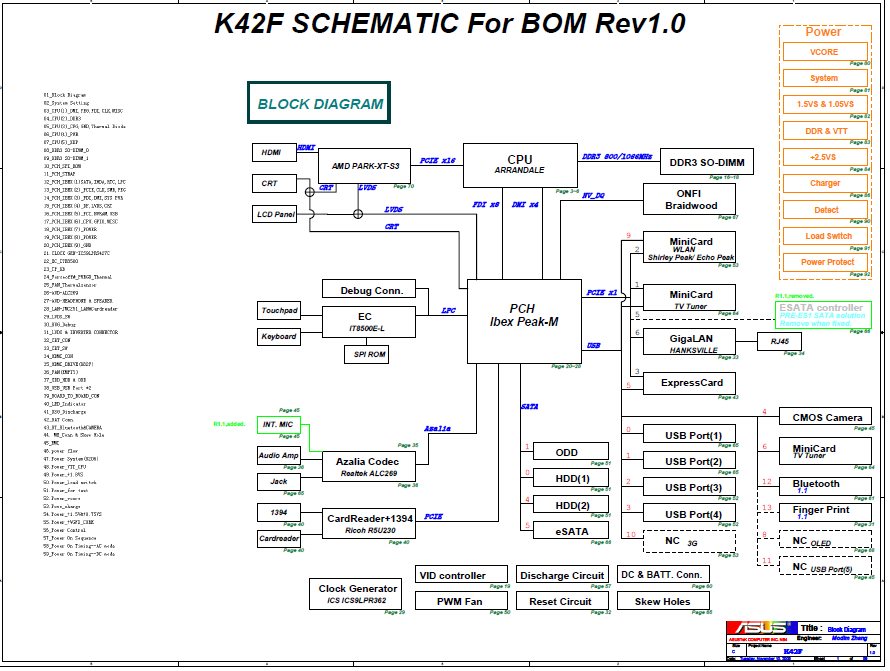Click the '1394' block
The width and height of the screenshot is (890, 671).
click(279, 512)
